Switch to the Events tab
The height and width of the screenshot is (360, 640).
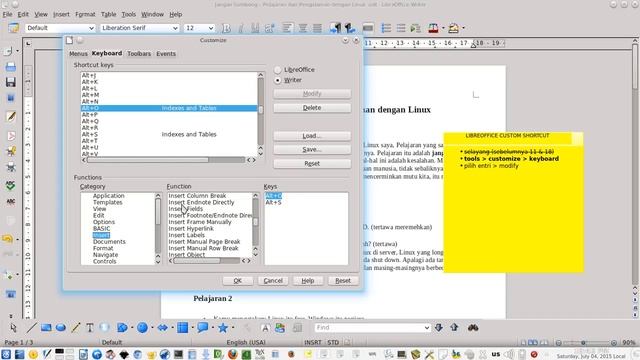coord(166,54)
